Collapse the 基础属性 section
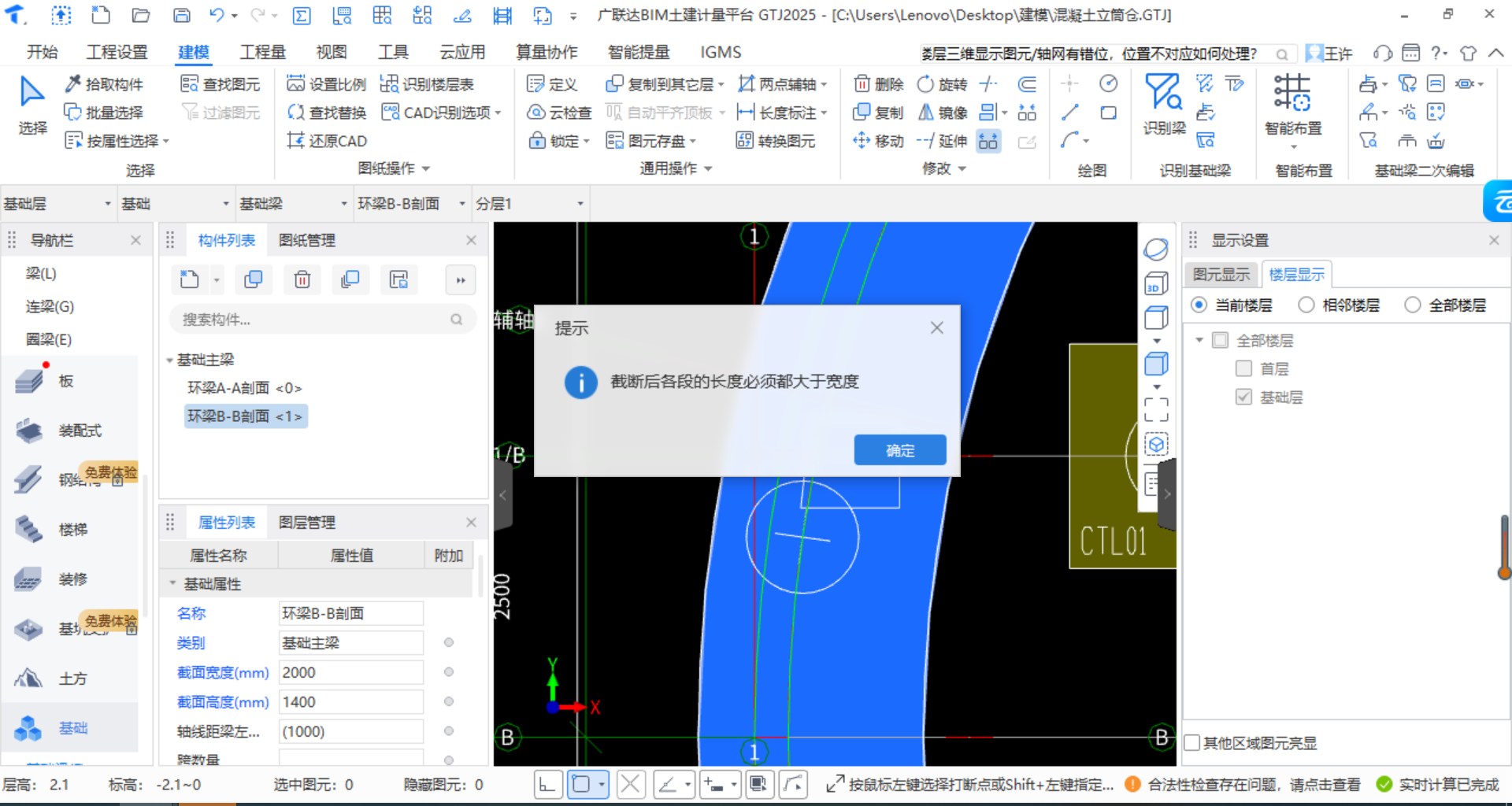1512x806 pixels. click(x=172, y=583)
